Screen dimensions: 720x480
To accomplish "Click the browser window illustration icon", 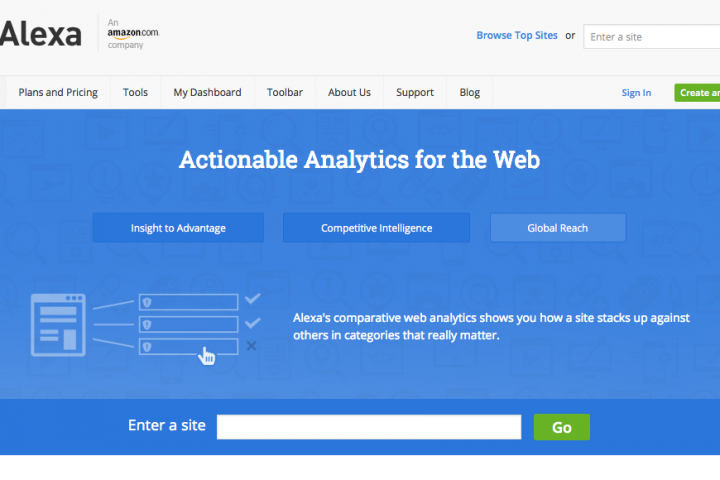I will click(60, 324).
